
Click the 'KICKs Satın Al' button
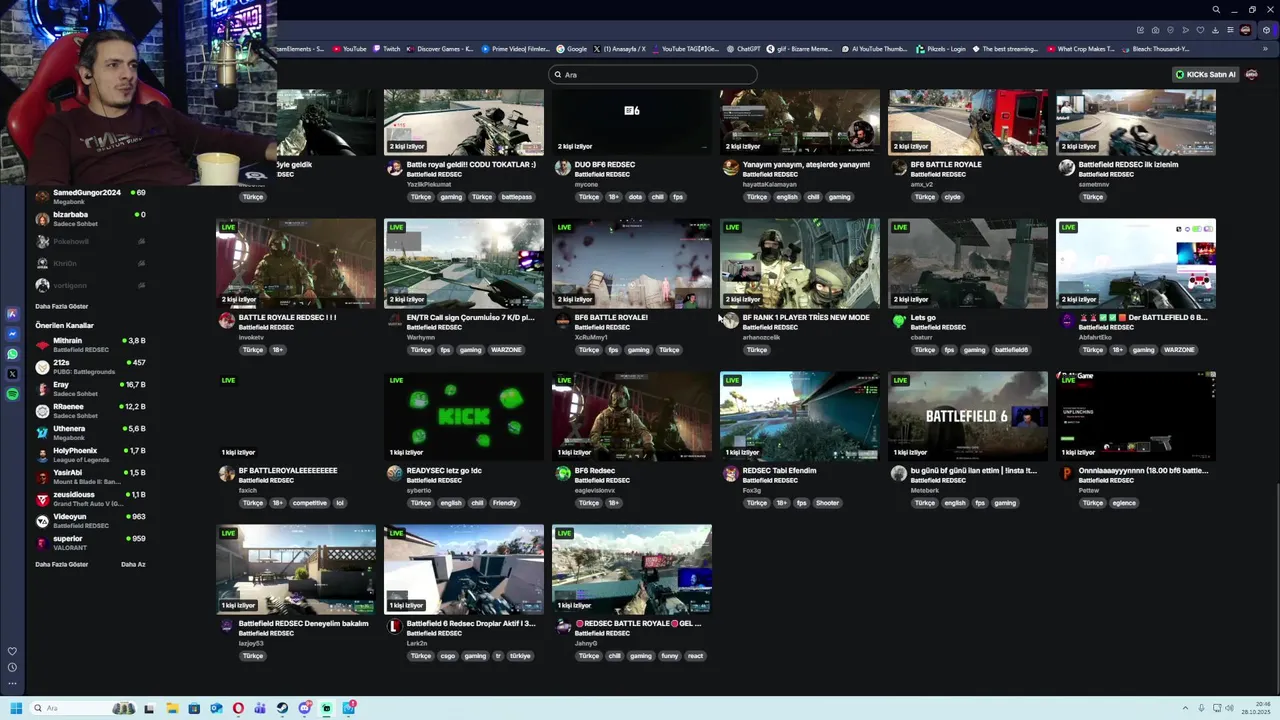point(1205,74)
